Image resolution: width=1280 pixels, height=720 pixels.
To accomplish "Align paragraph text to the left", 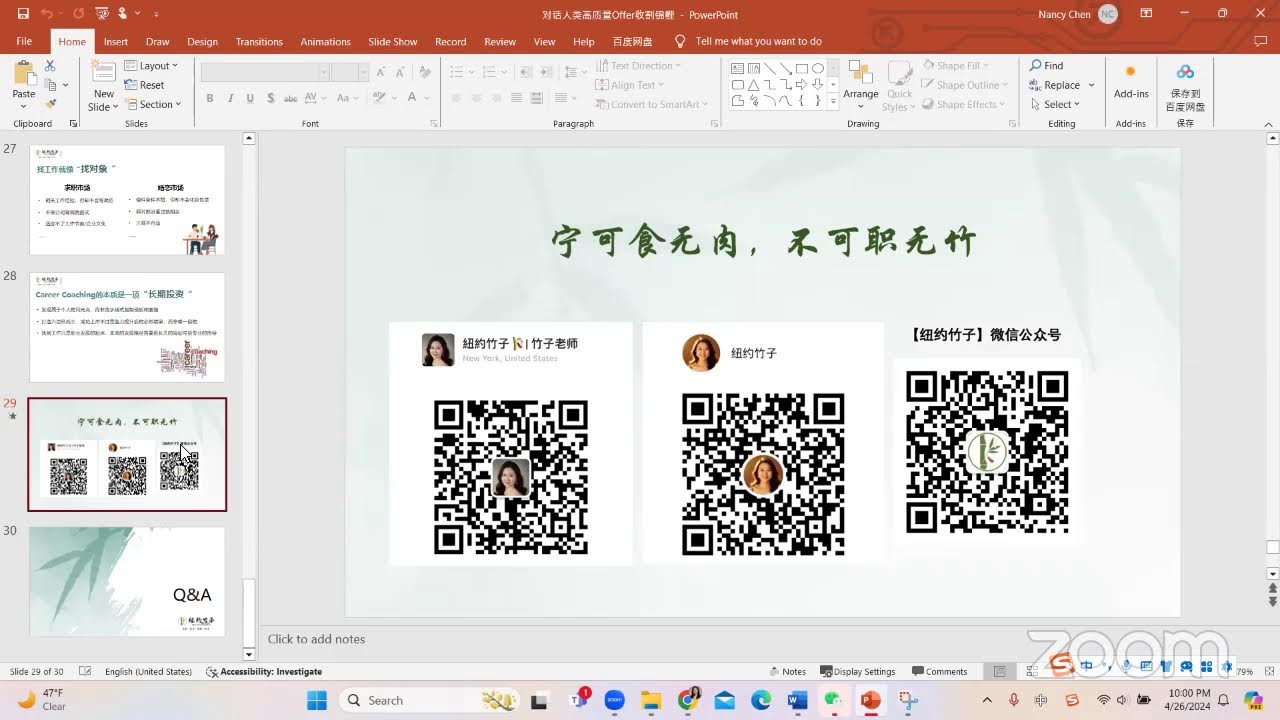I will pos(456,98).
